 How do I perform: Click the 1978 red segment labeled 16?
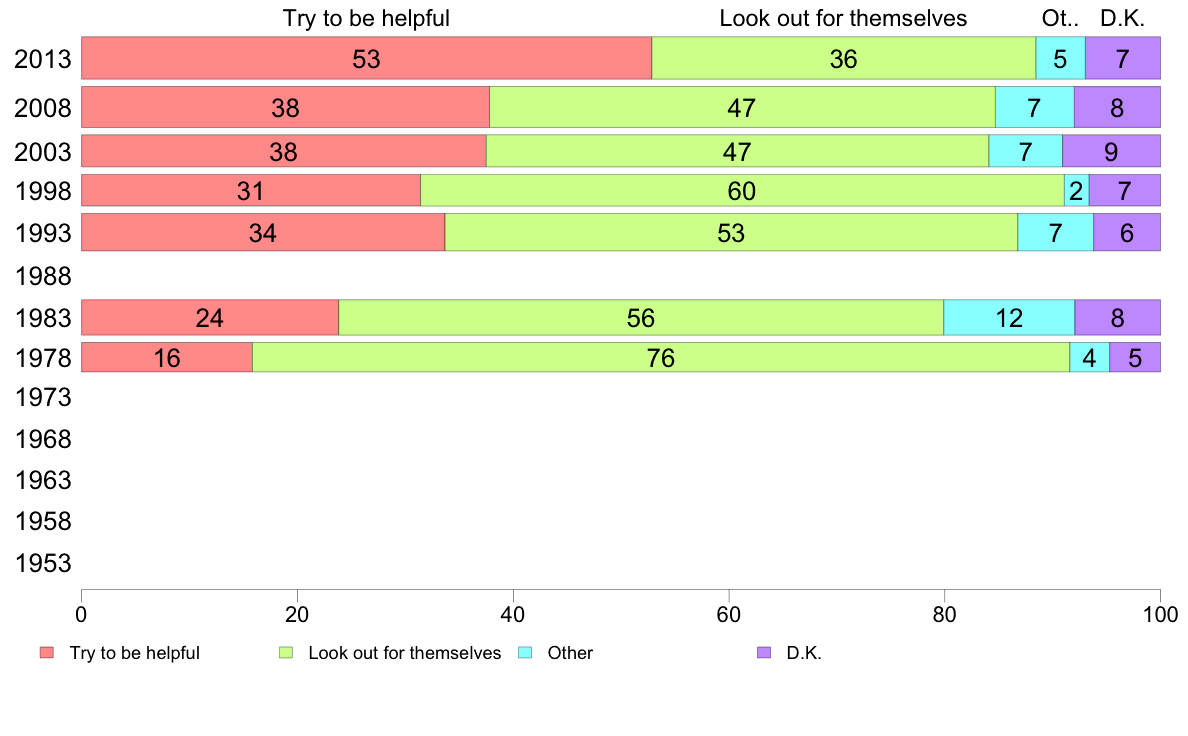(x=167, y=357)
